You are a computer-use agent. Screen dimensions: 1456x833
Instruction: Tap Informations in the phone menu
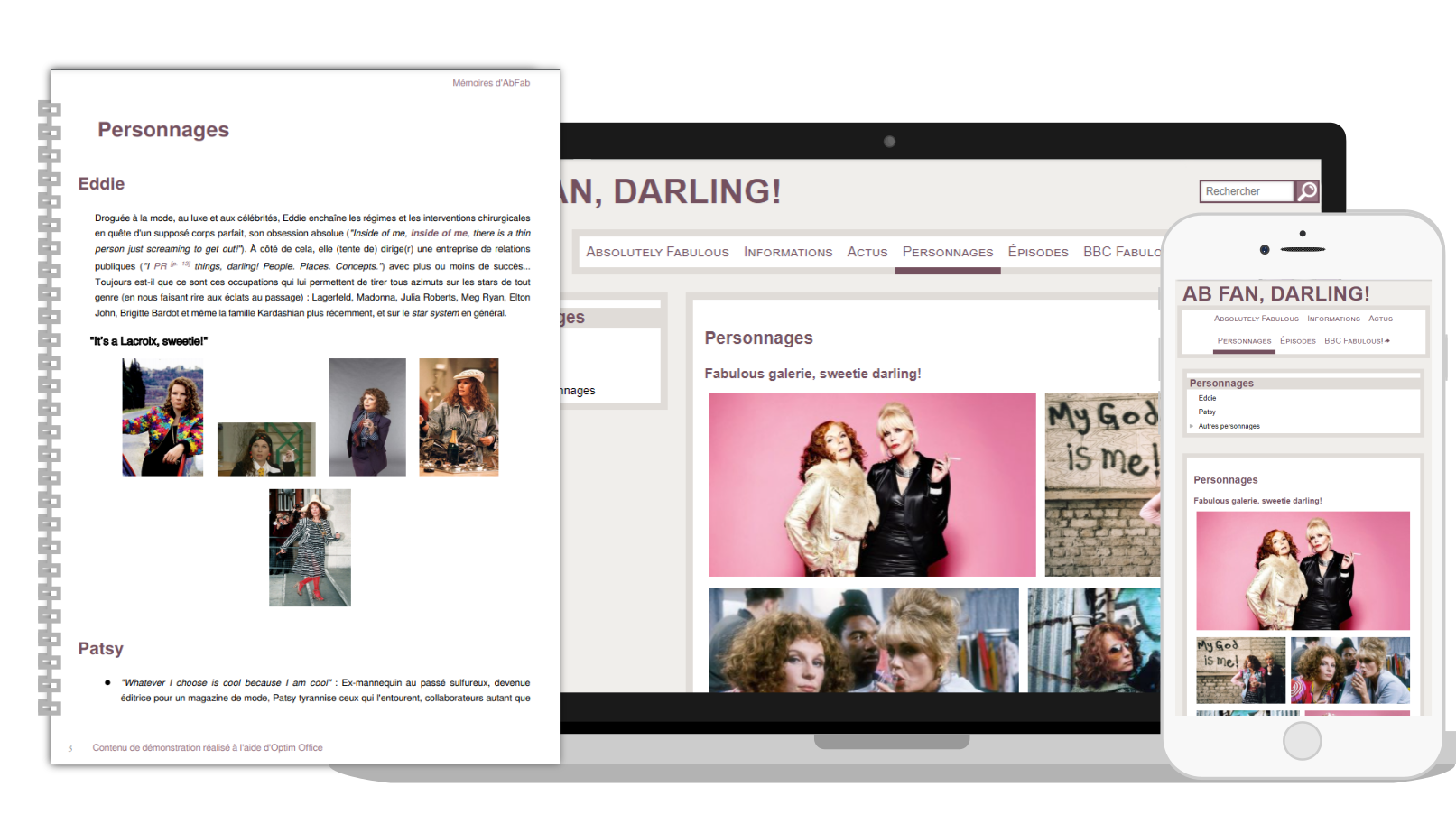(1333, 319)
